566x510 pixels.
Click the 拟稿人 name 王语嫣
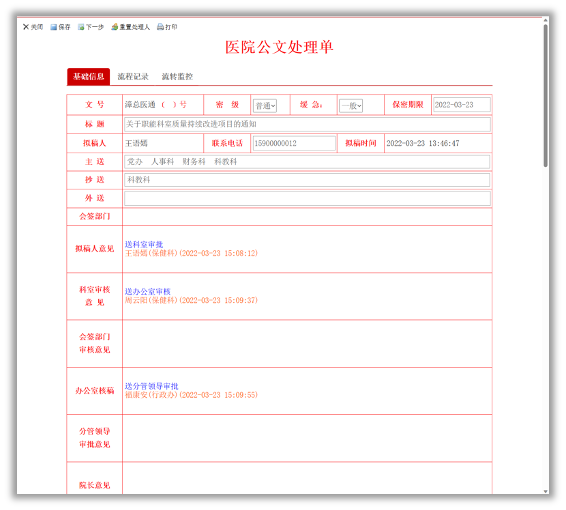(136, 143)
